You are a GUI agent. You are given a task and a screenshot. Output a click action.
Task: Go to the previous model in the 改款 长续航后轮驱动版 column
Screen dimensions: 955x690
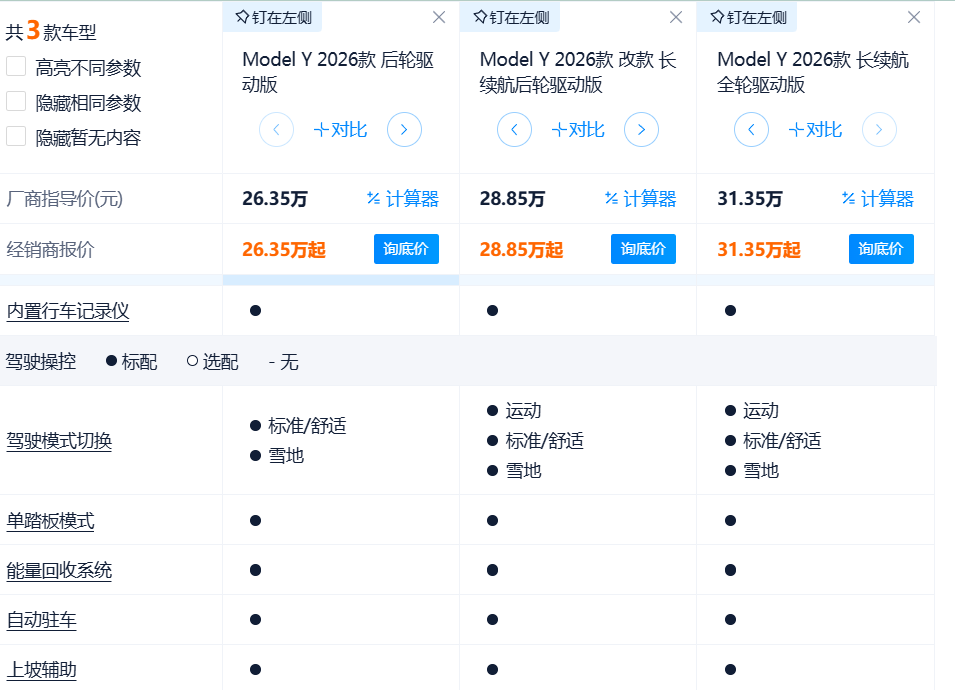tap(514, 130)
